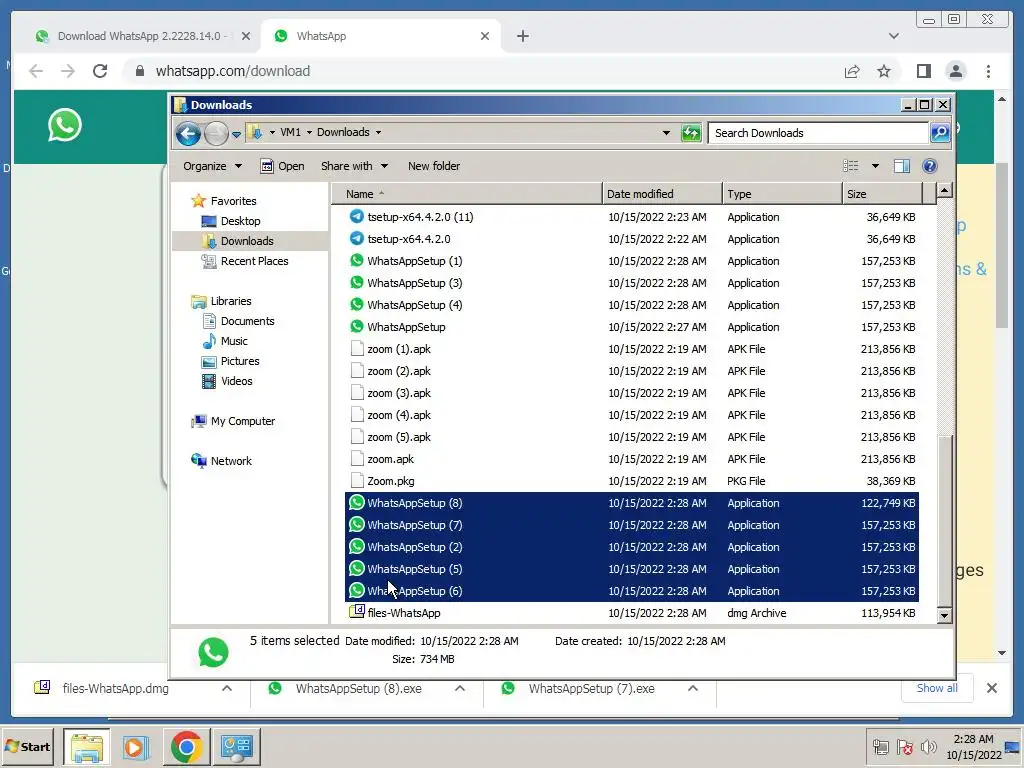The width and height of the screenshot is (1024, 768).
Task: Open the Chrome profile avatar
Action: [x=955, y=71]
